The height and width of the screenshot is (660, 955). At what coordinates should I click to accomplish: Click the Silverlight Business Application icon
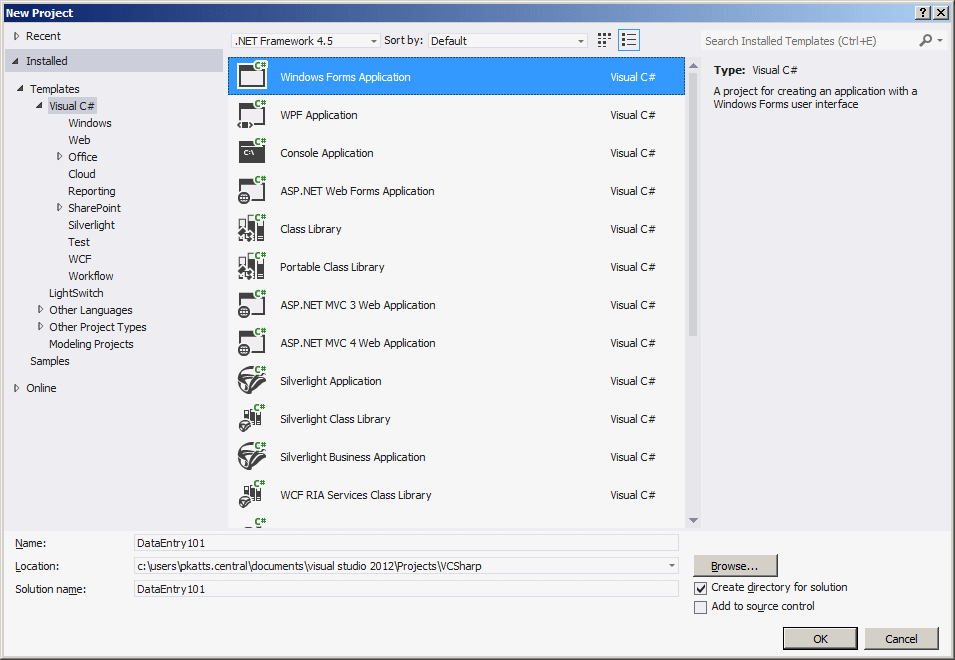(x=252, y=457)
